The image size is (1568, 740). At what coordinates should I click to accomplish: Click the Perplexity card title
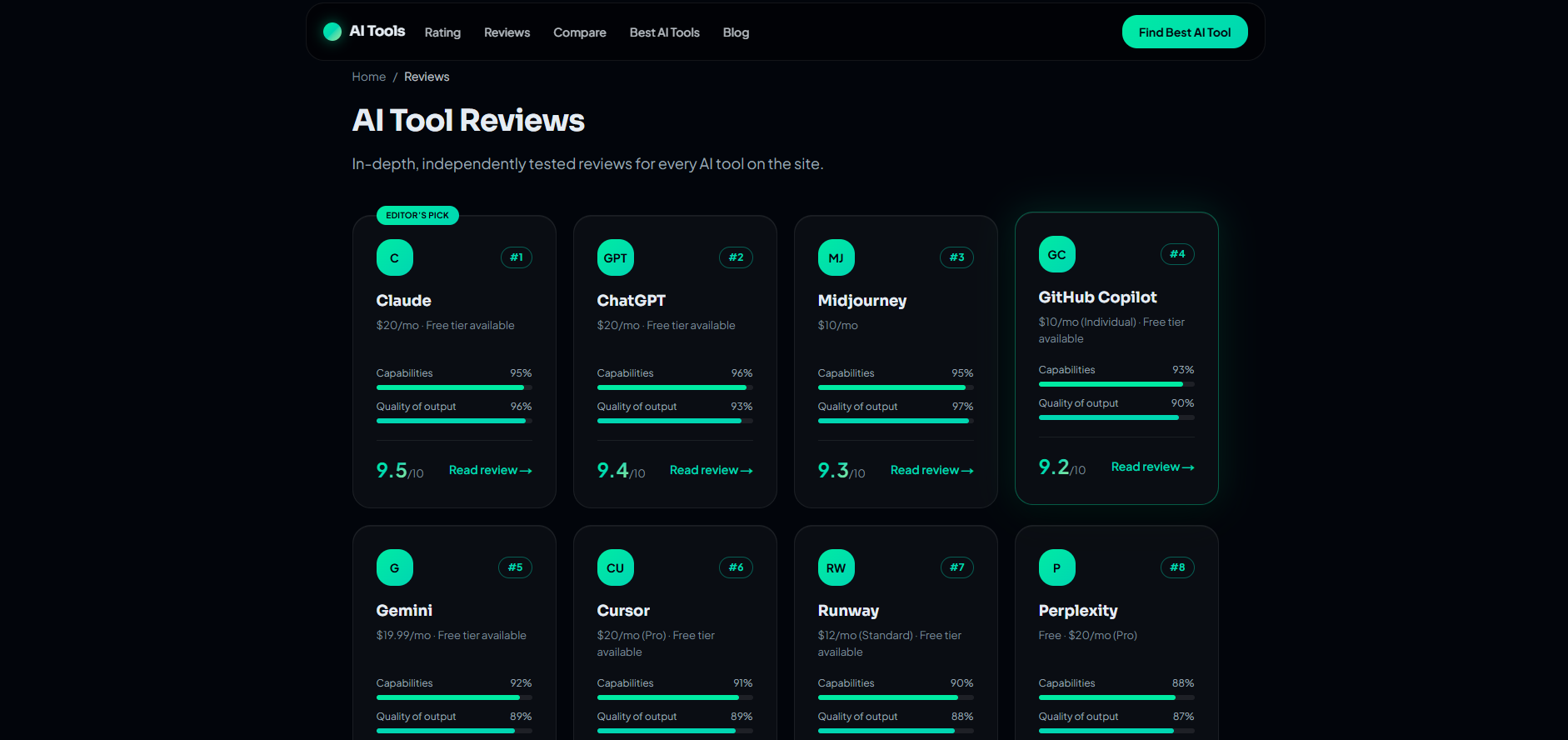pyautogui.click(x=1078, y=610)
